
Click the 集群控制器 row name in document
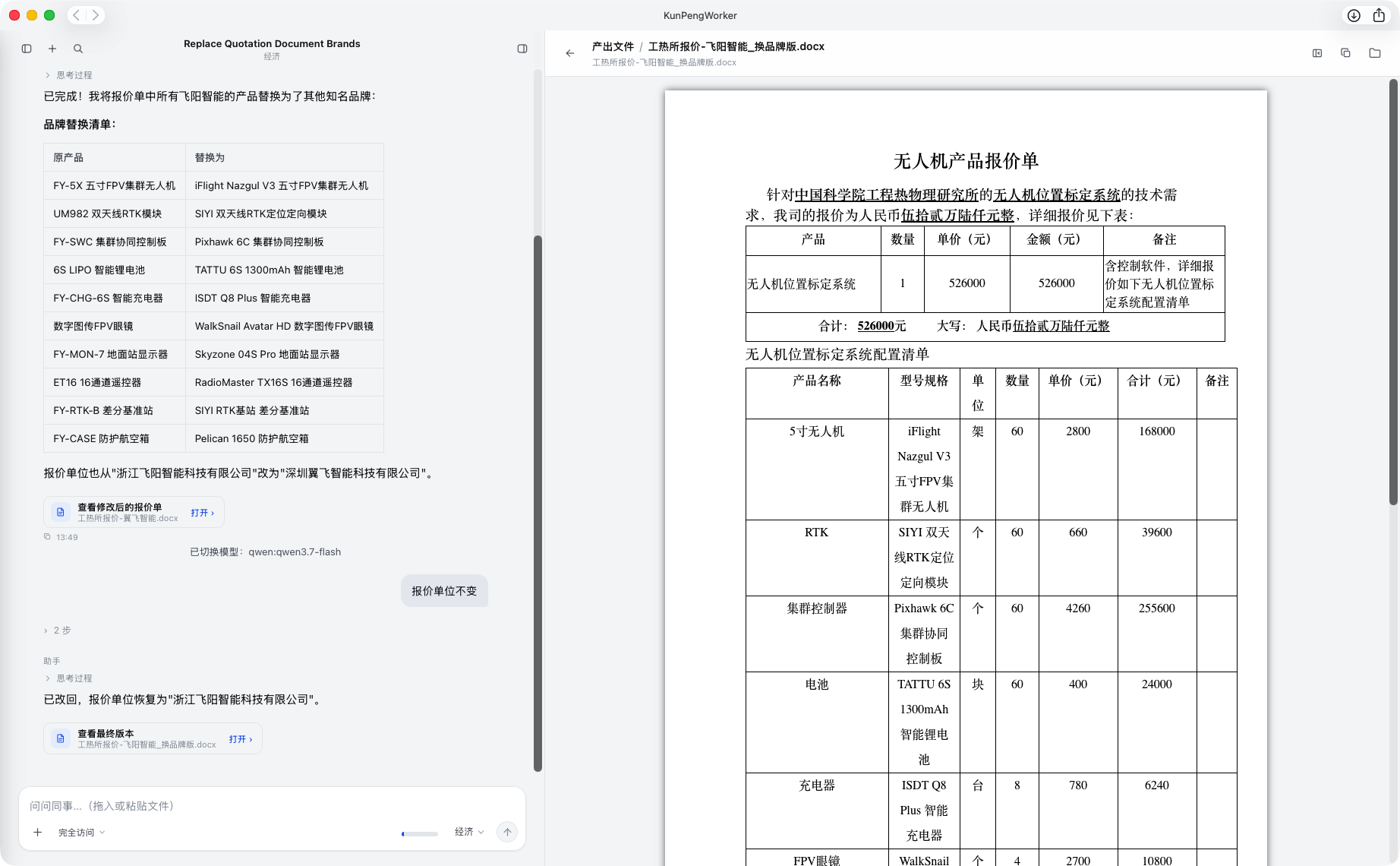pos(817,608)
